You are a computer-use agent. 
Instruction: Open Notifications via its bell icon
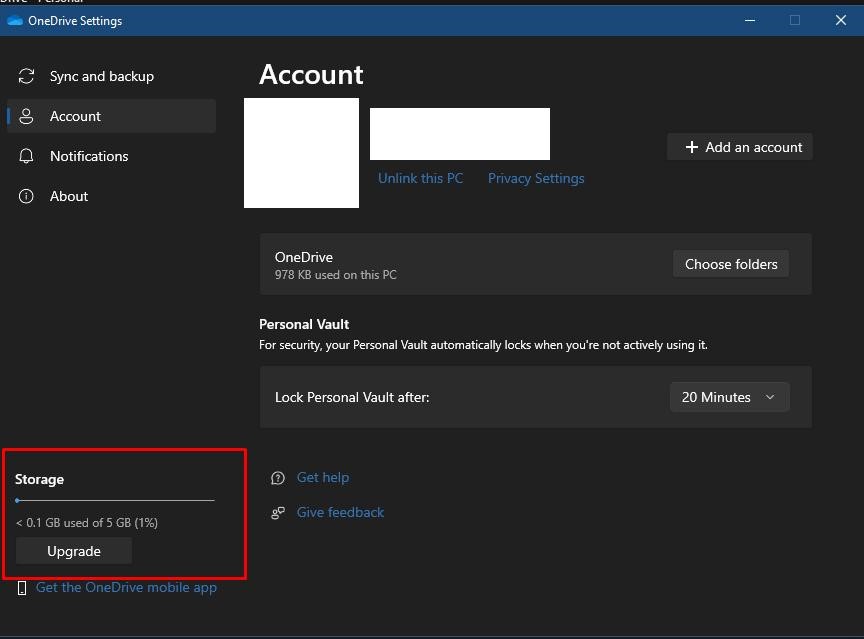(x=25, y=156)
